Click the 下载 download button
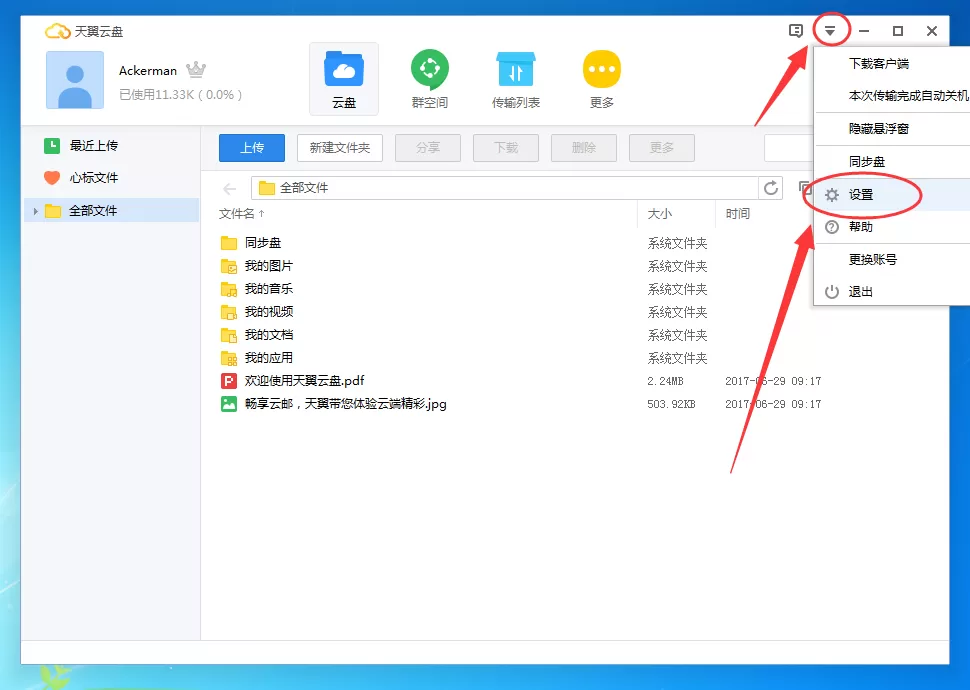This screenshot has height=690, width=970. (506, 148)
